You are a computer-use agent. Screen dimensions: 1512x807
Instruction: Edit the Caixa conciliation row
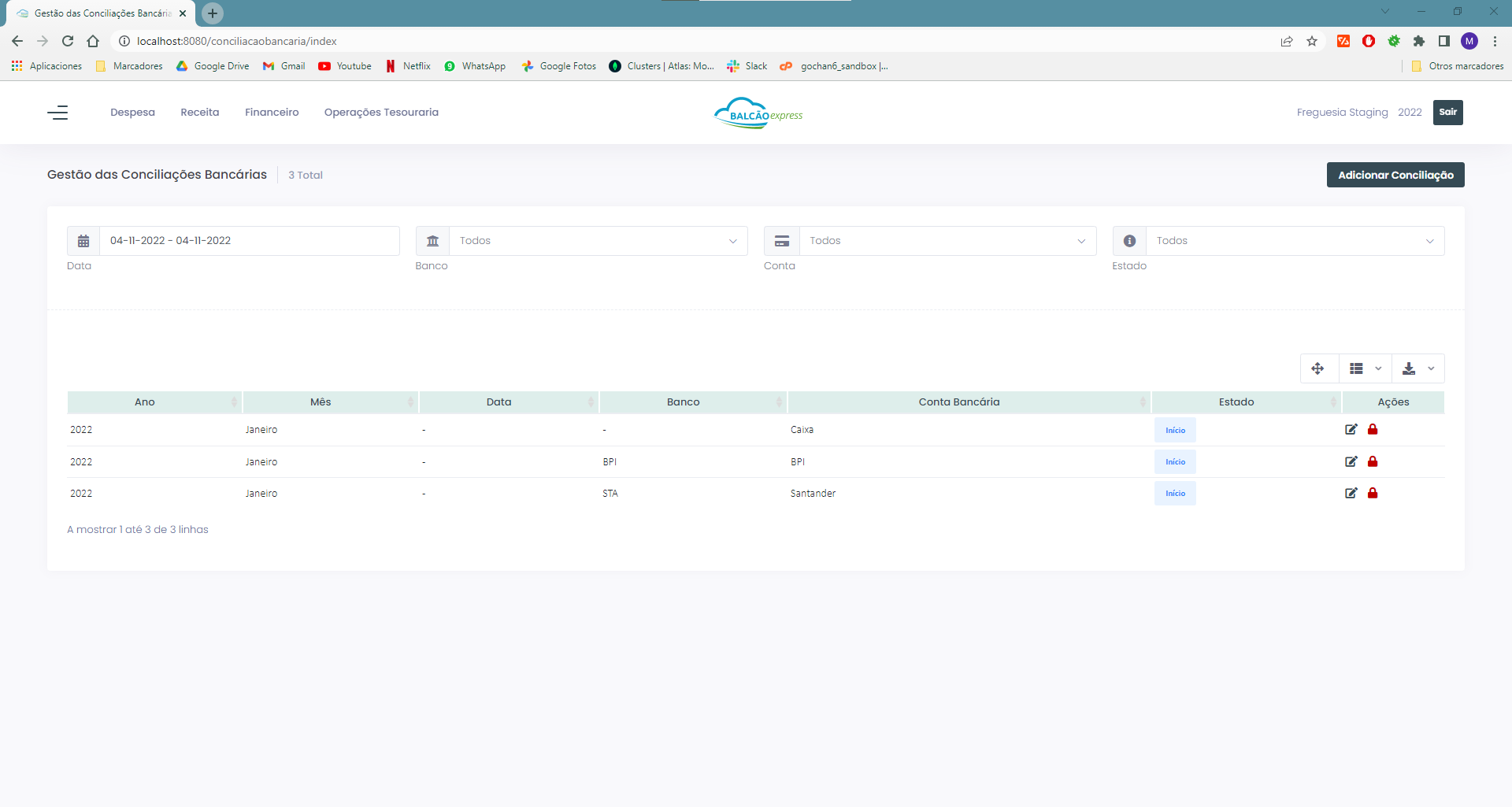pyautogui.click(x=1351, y=429)
